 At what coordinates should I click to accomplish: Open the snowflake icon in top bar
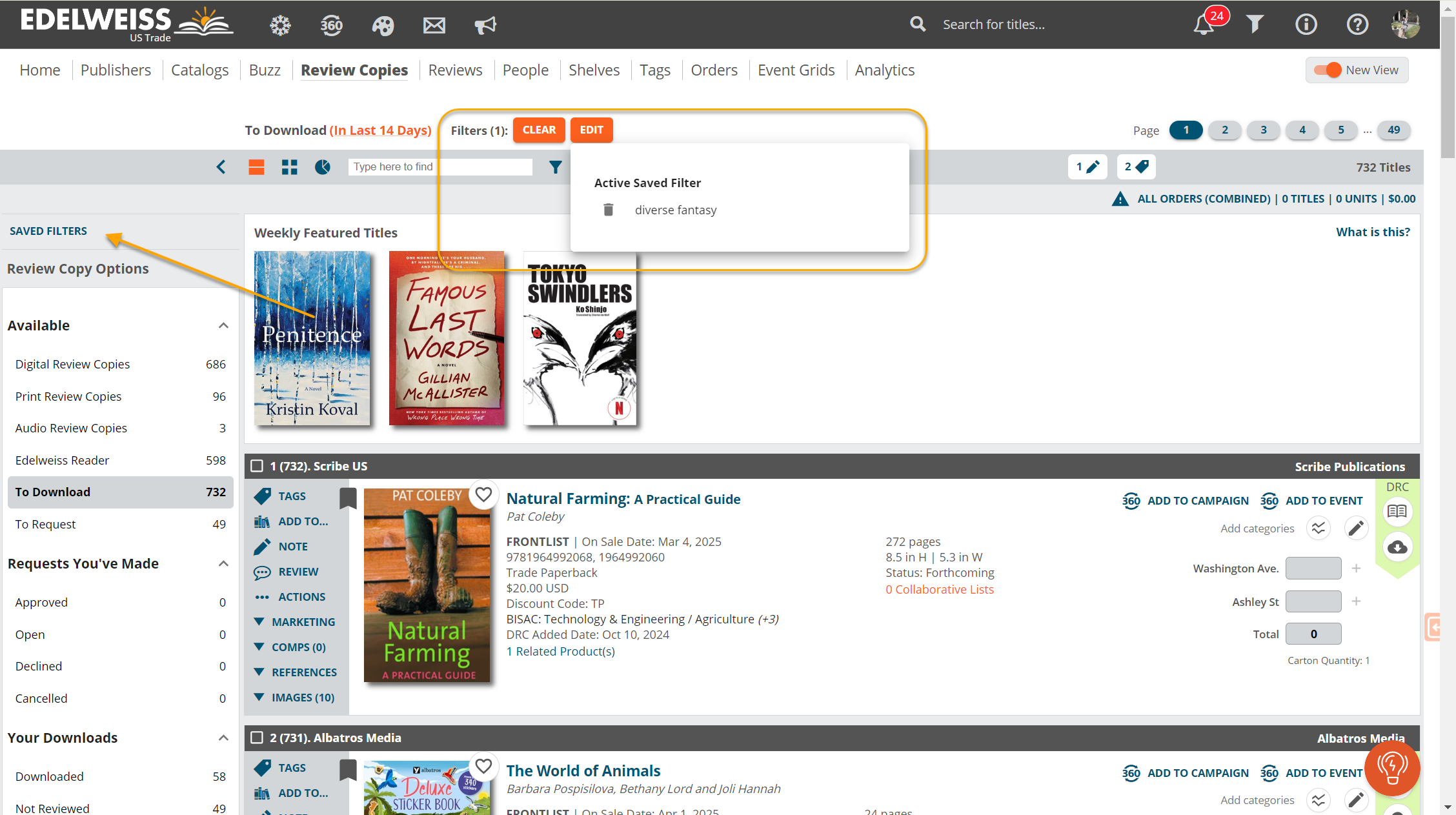pyautogui.click(x=280, y=25)
